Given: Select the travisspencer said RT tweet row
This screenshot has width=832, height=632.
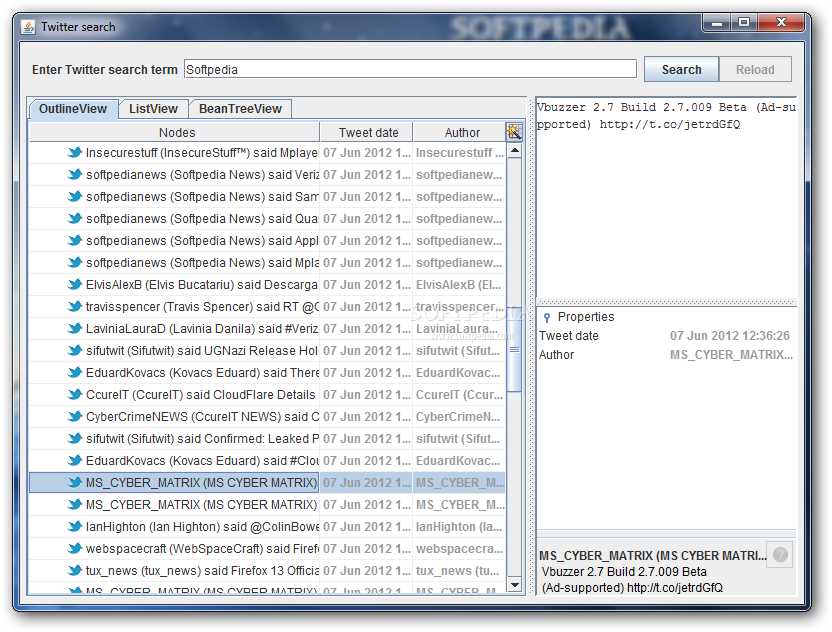Looking at the screenshot, I should coord(267,307).
